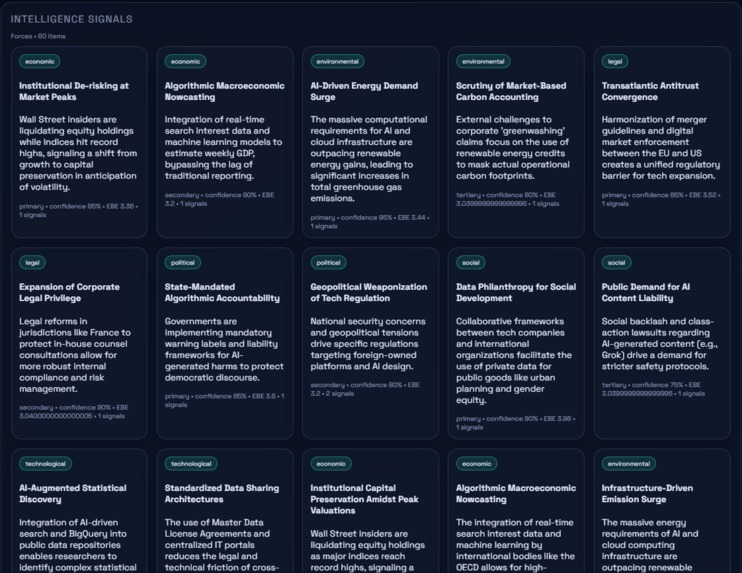Open Expansion of Corporate Legal Privilege title
Viewport: 742px width, 573px height.
tap(69, 292)
